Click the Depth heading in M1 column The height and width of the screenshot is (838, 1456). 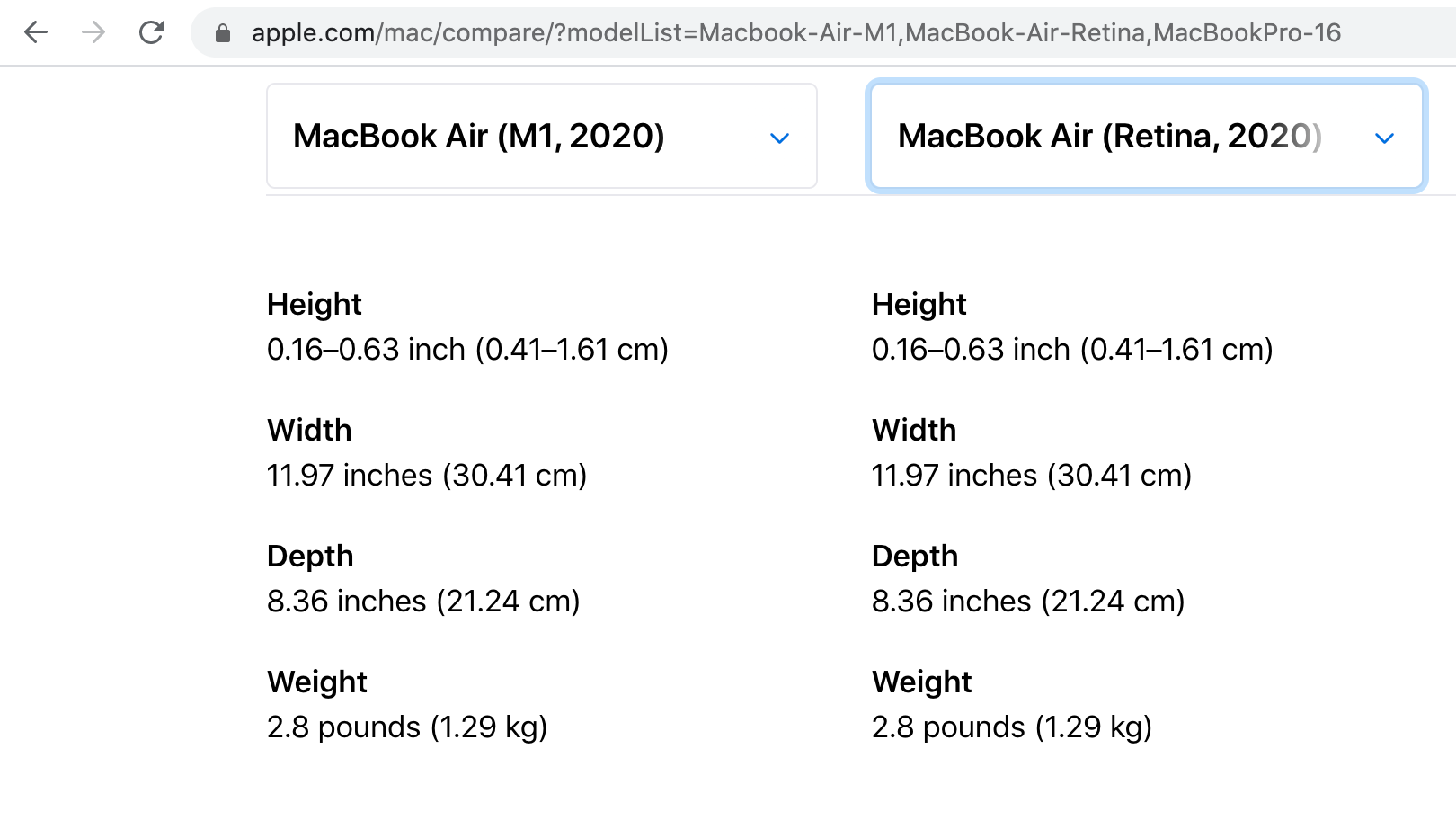tap(310, 557)
